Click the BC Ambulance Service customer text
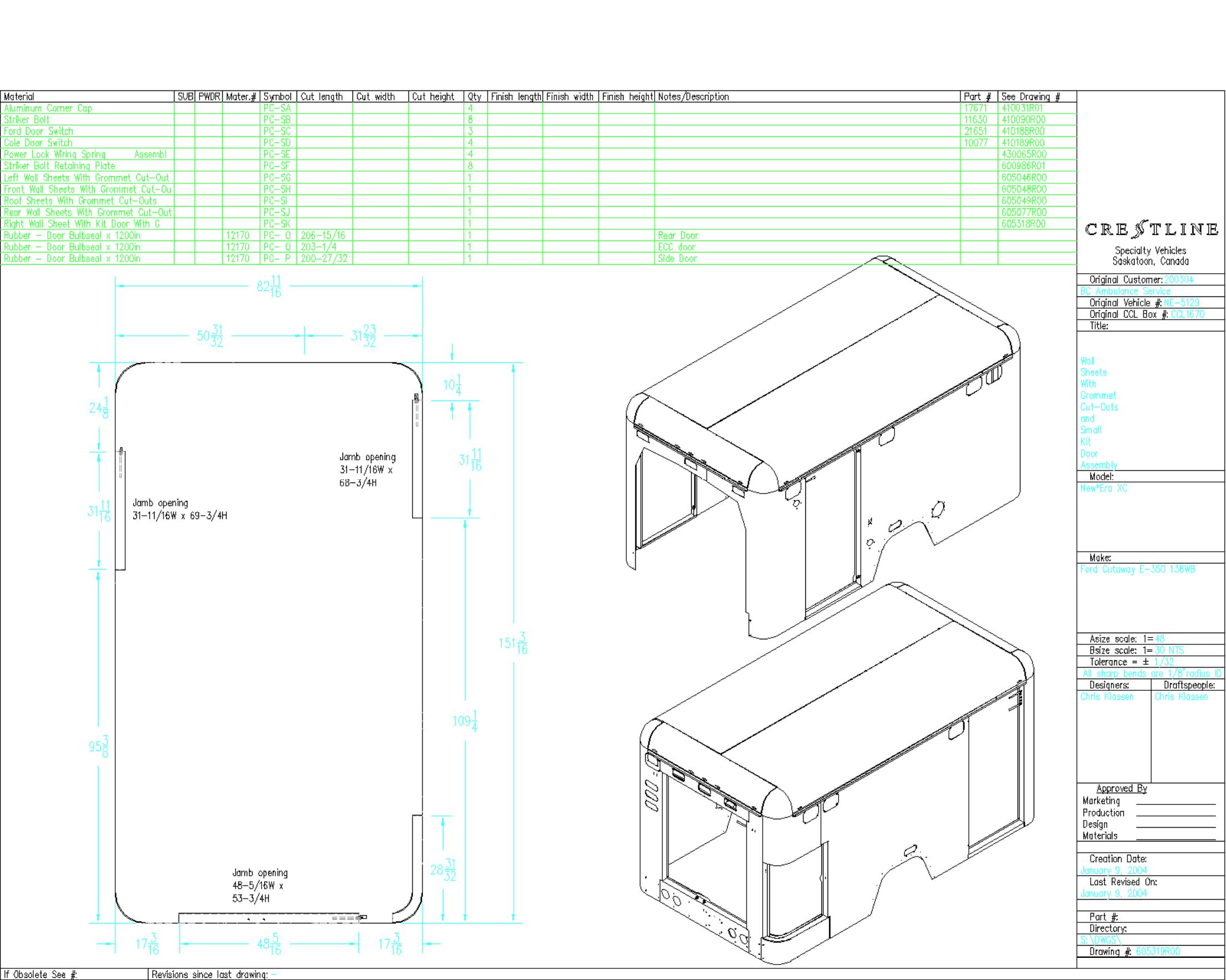This screenshot has height=980, width=1226. point(1125,291)
